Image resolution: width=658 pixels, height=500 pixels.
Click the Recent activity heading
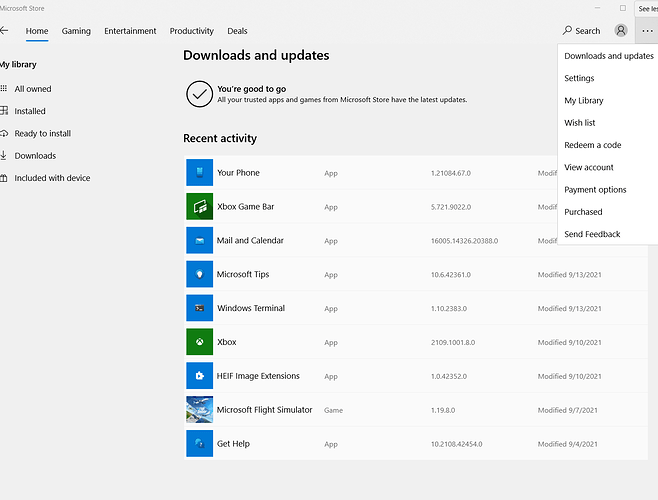click(220, 139)
